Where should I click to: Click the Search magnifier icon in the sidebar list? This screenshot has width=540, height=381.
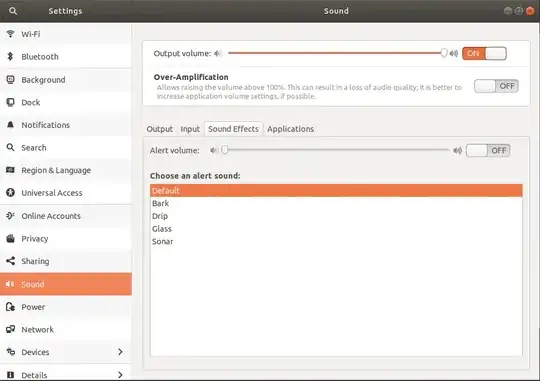pos(10,147)
